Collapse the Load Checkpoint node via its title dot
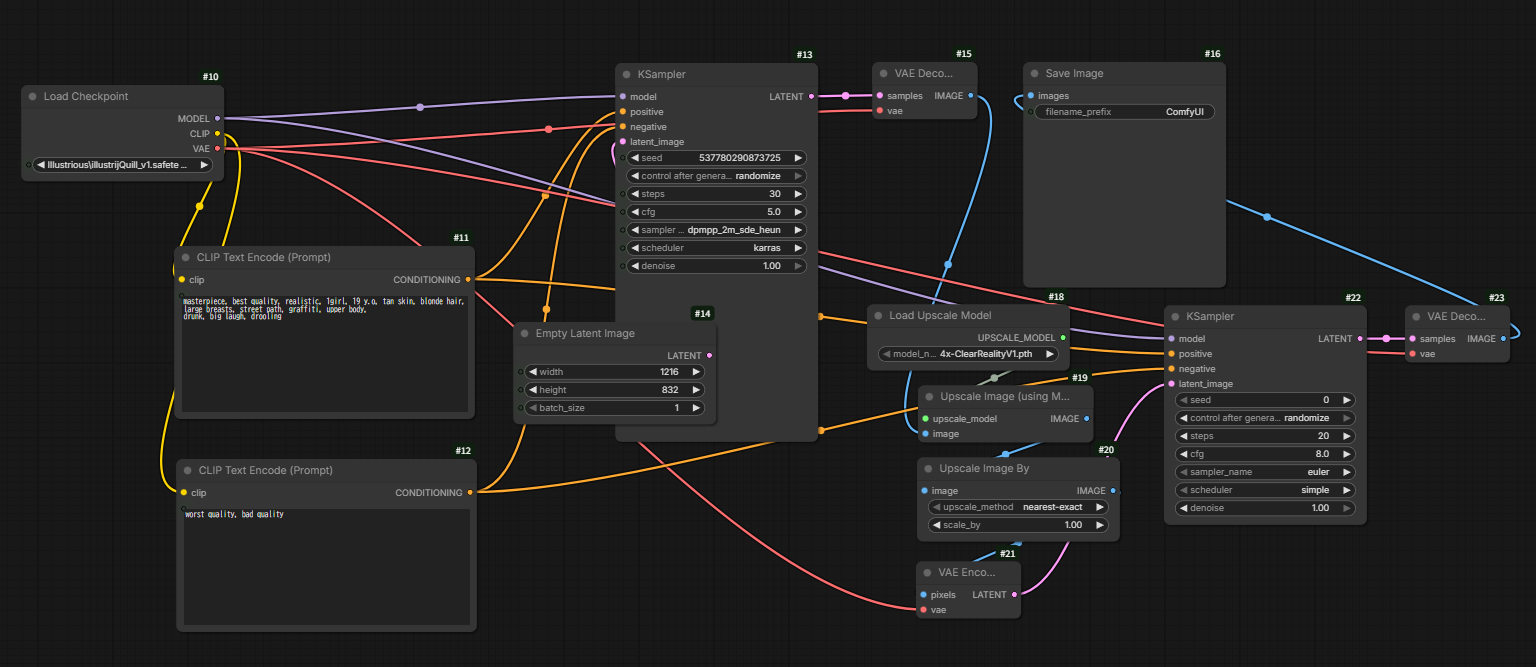The width and height of the screenshot is (1536, 667). (33, 97)
